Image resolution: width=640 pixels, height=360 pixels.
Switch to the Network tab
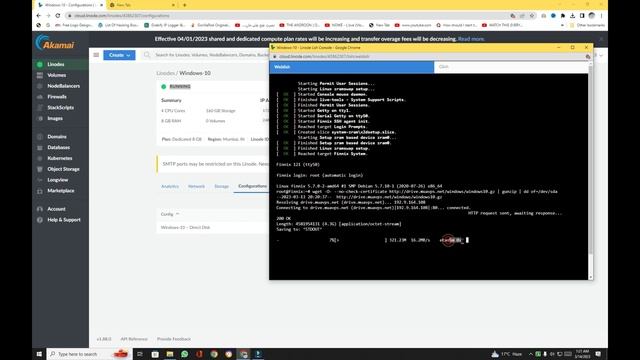tap(196, 186)
